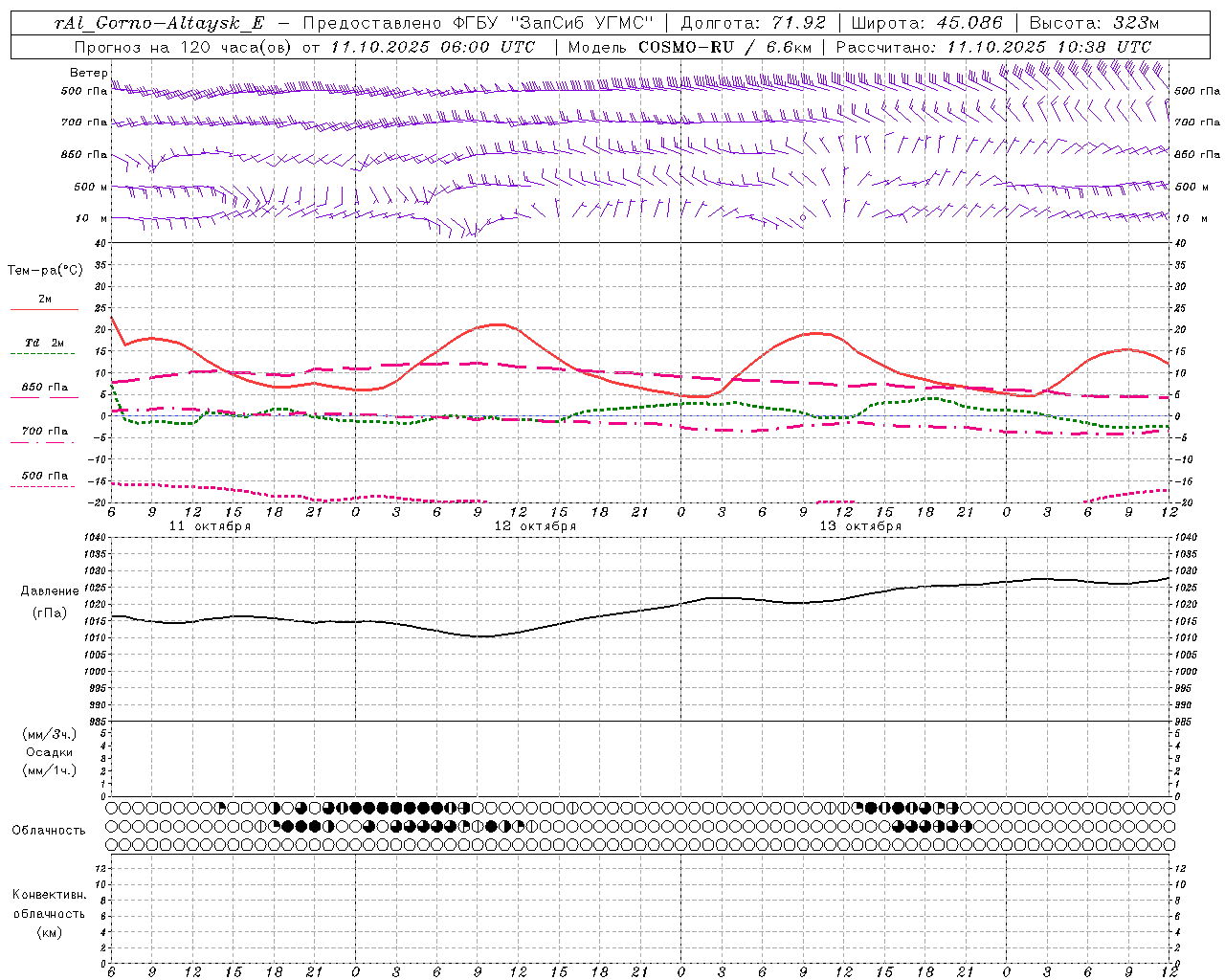1225x980 pixels.
Task: Click the (мм/3ч.) precipitation unit label
Action: point(50,734)
